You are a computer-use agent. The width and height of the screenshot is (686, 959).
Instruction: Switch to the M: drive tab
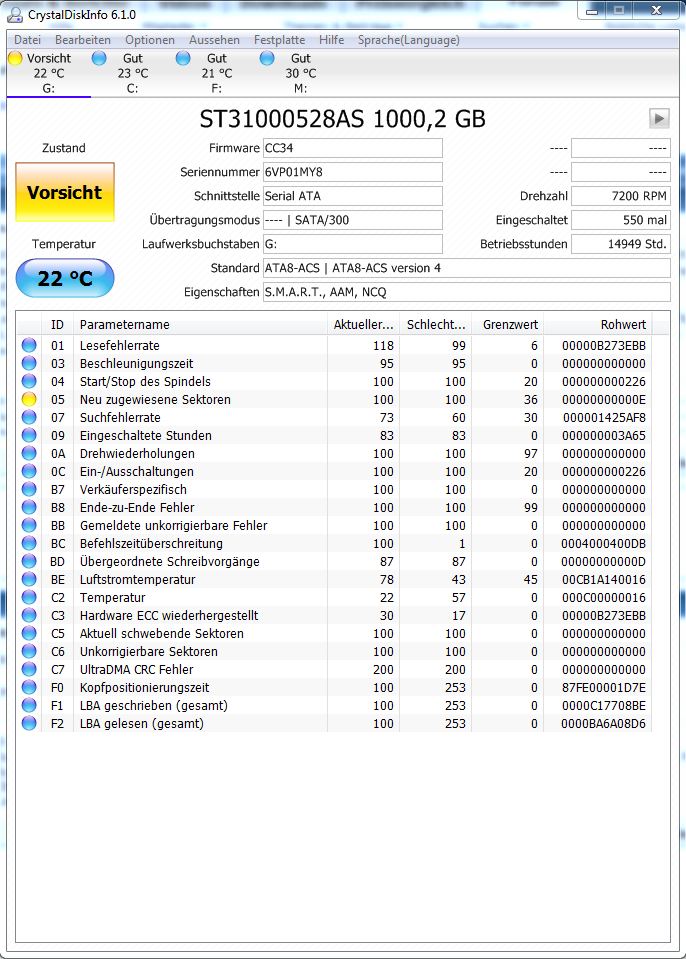300,73
